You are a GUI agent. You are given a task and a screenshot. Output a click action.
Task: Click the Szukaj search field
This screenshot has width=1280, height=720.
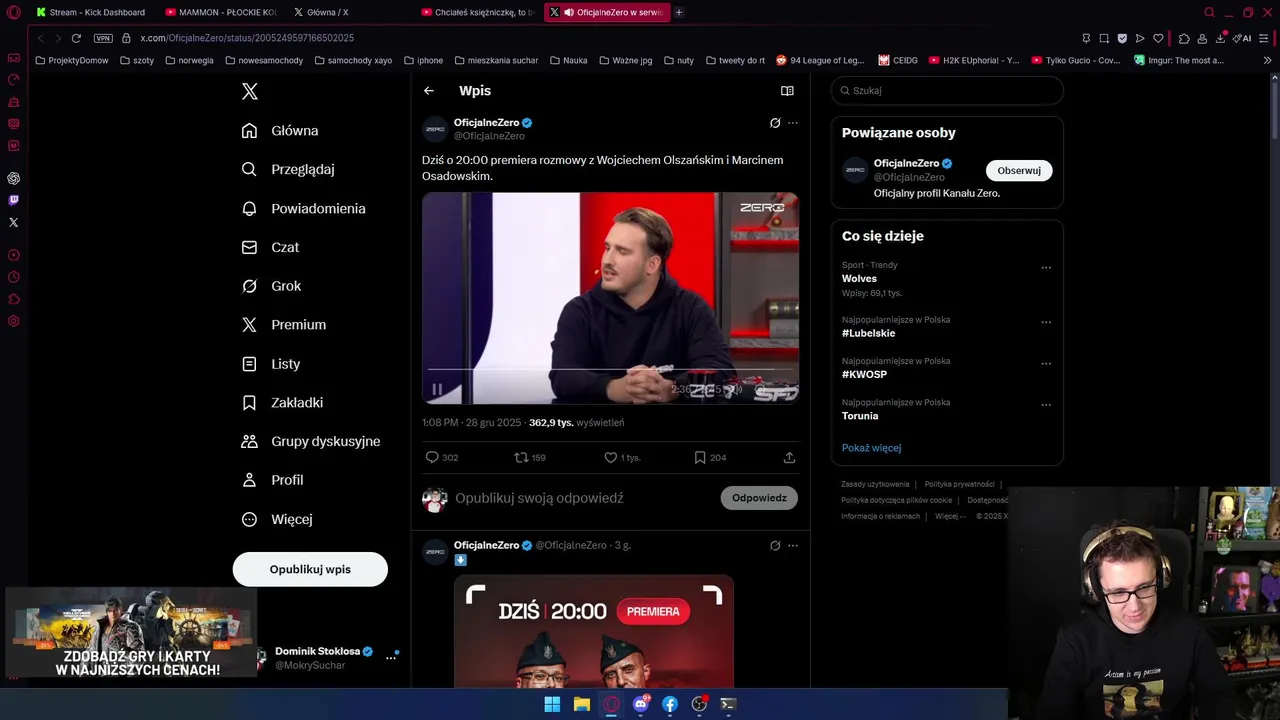(x=947, y=90)
